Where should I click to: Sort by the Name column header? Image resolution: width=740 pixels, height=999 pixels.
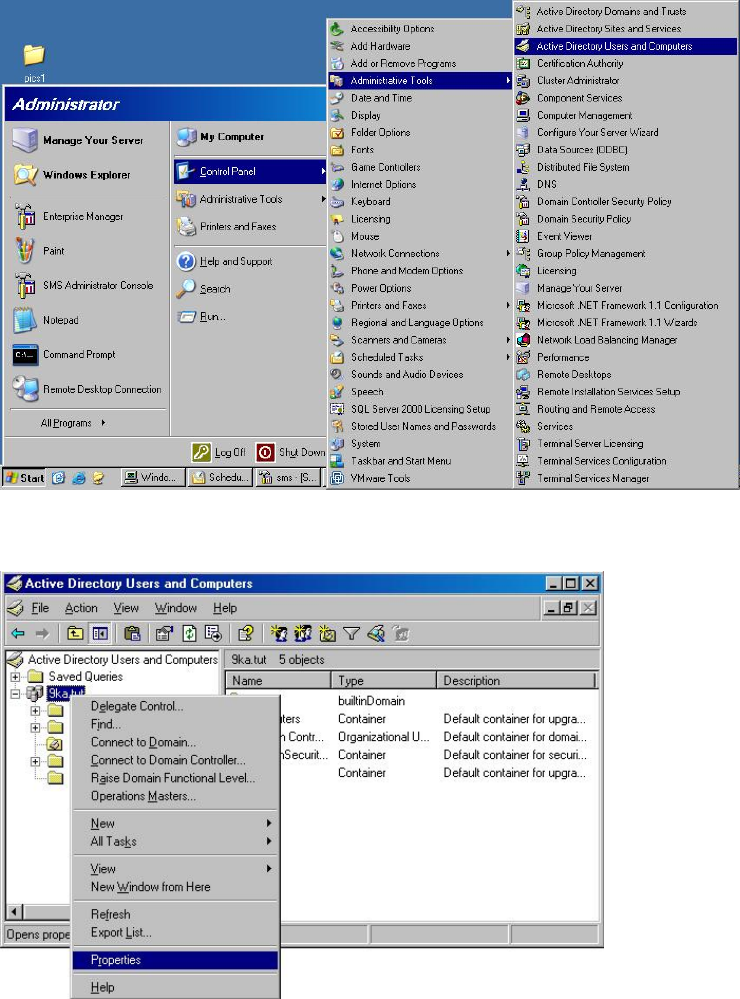[x=279, y=680]
